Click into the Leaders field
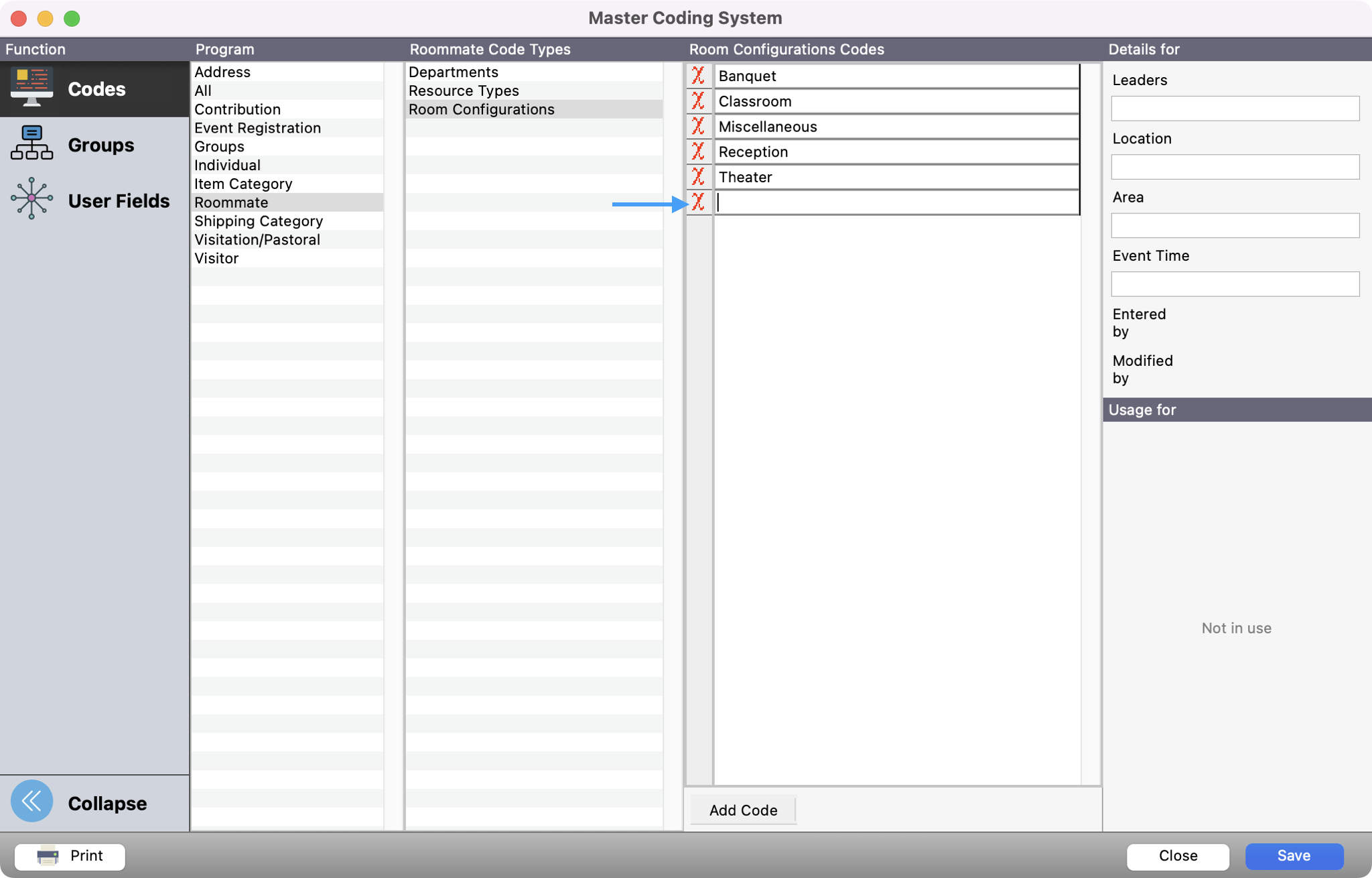This screenshot has height=878, width=1372. point(1234,109)
